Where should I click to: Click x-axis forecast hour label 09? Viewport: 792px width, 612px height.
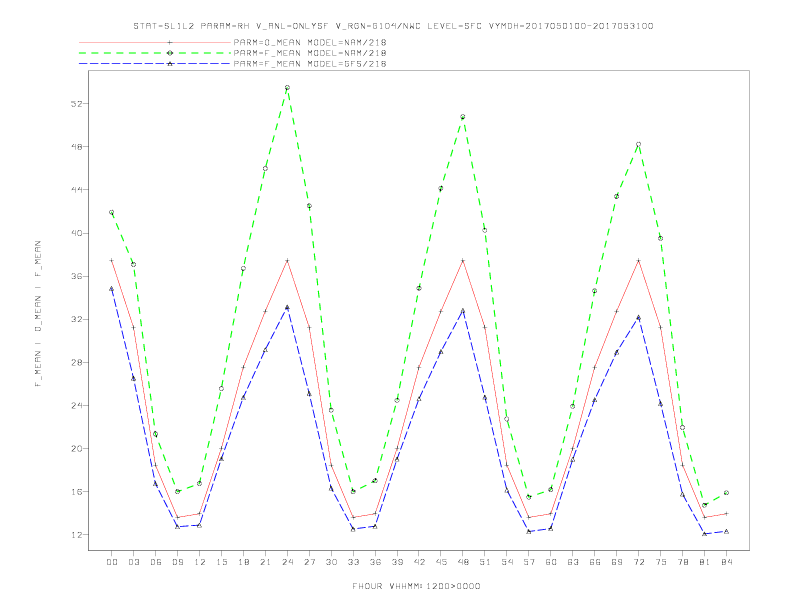click(x=177, y=562)
